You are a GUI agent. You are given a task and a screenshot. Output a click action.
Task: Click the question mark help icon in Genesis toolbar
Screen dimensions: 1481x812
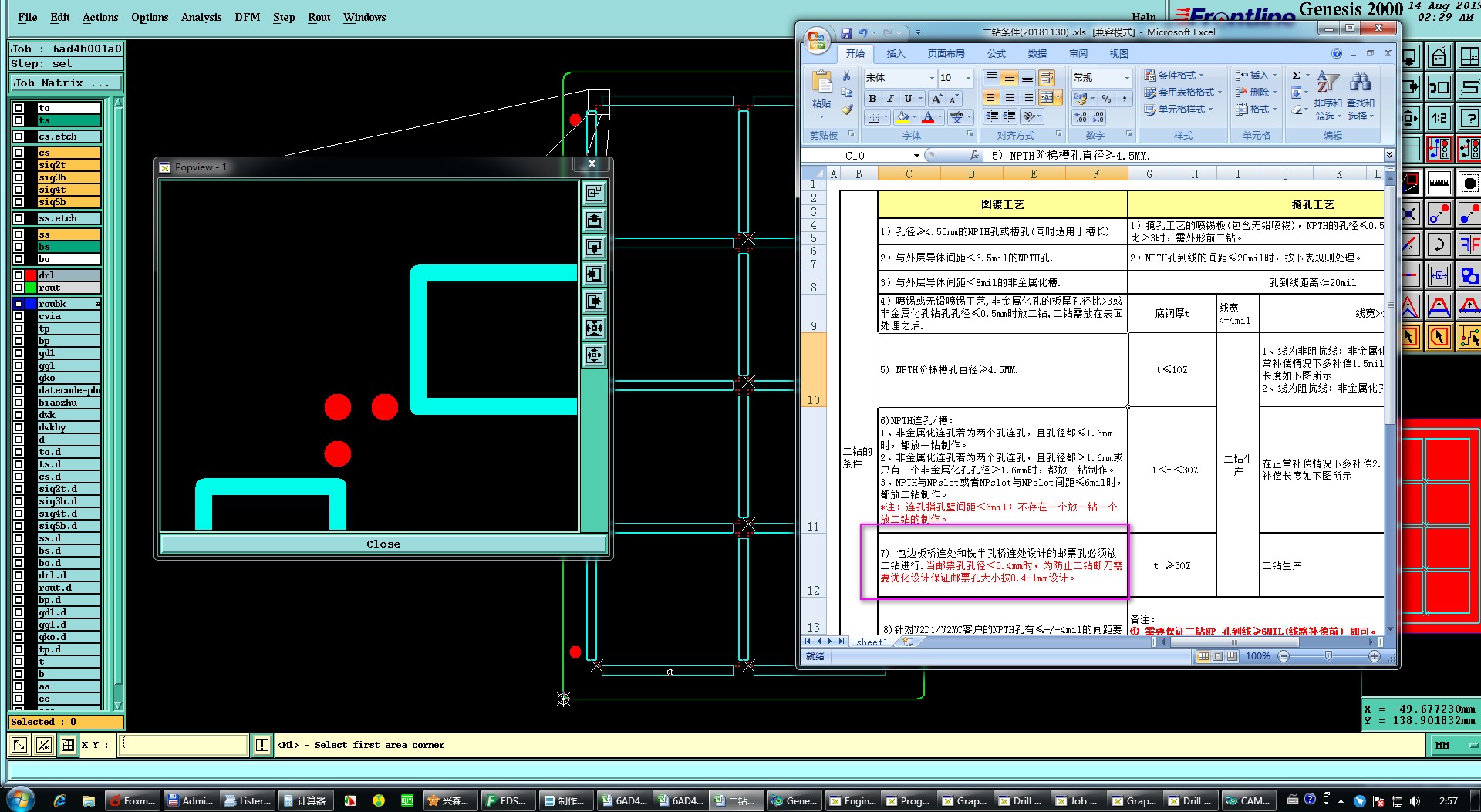1469,118
